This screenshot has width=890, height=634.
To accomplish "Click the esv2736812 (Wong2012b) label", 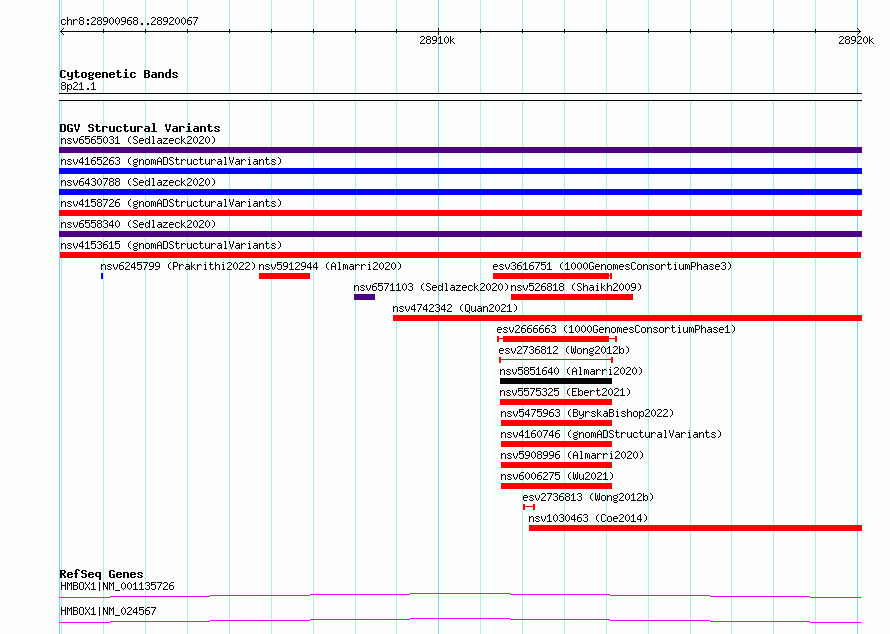I will 564,350.
